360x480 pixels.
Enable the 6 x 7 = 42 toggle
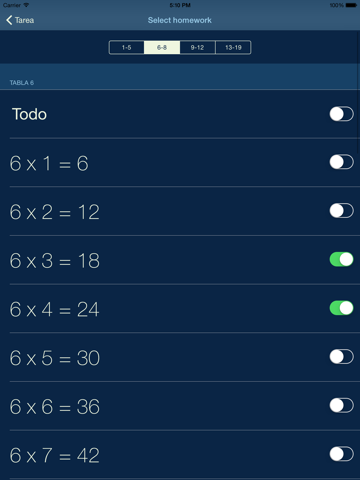tap(341, 454)
